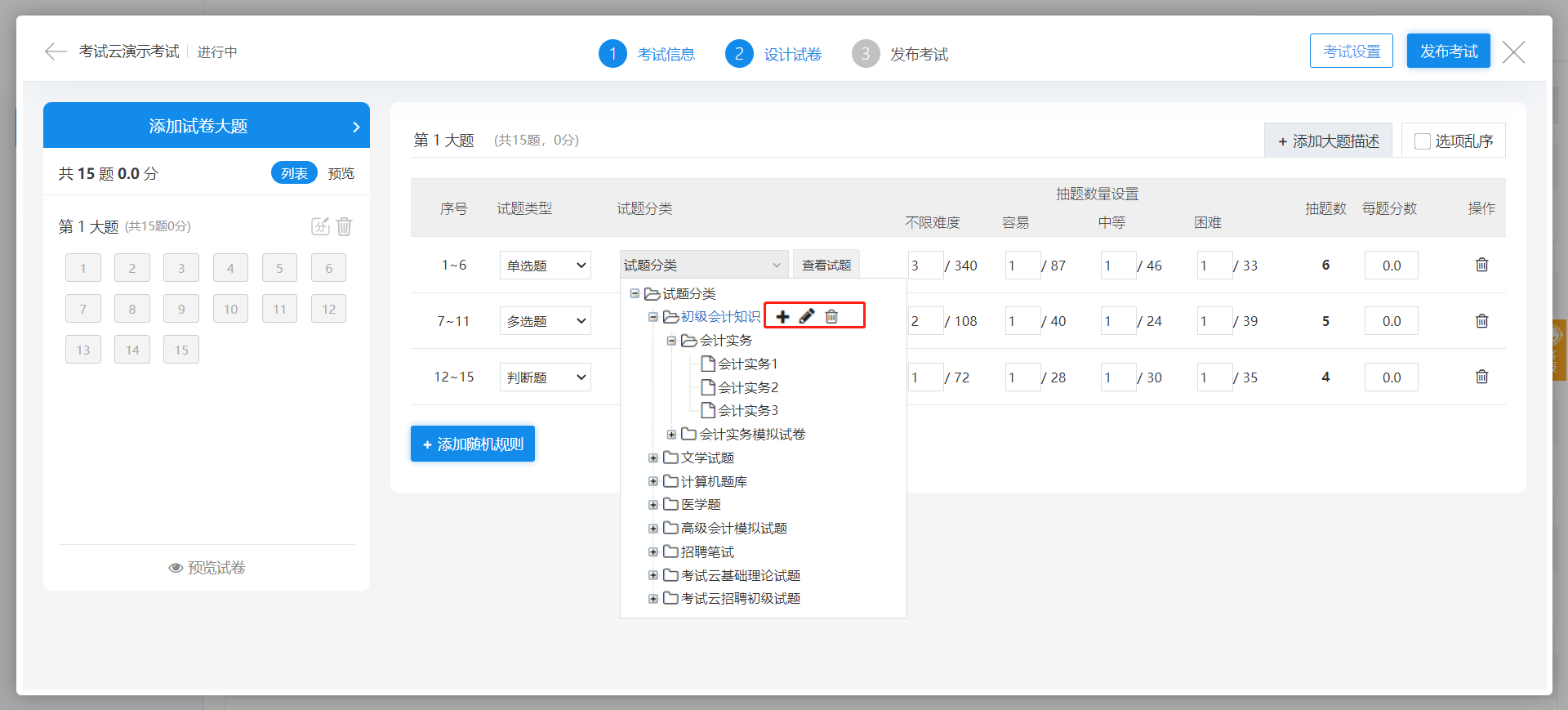Open the 单选题 question type dropdown

click(545, 266)
